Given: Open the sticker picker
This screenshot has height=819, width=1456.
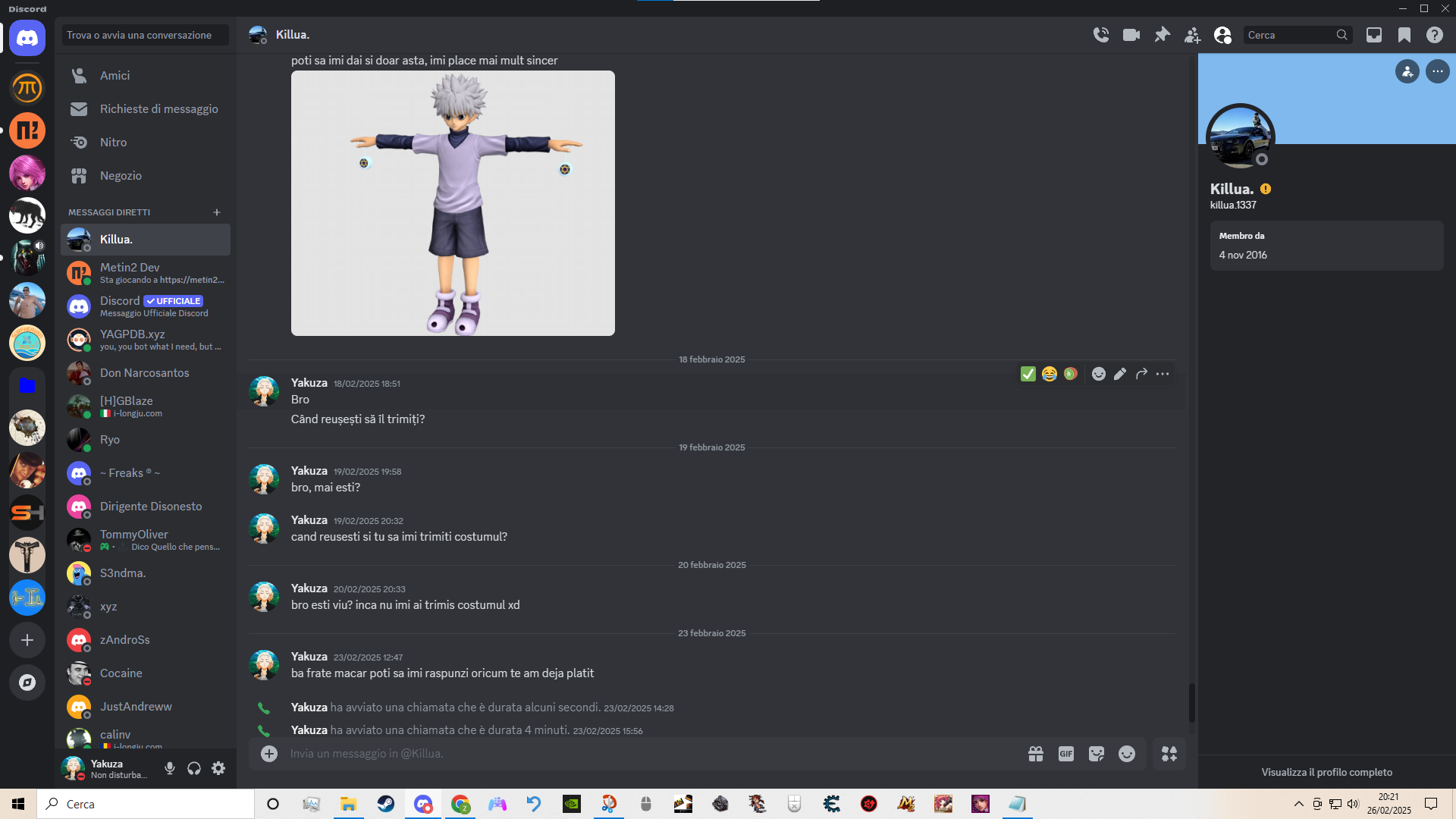Looking at the screenshot, I should click(x=1097, y=754).
